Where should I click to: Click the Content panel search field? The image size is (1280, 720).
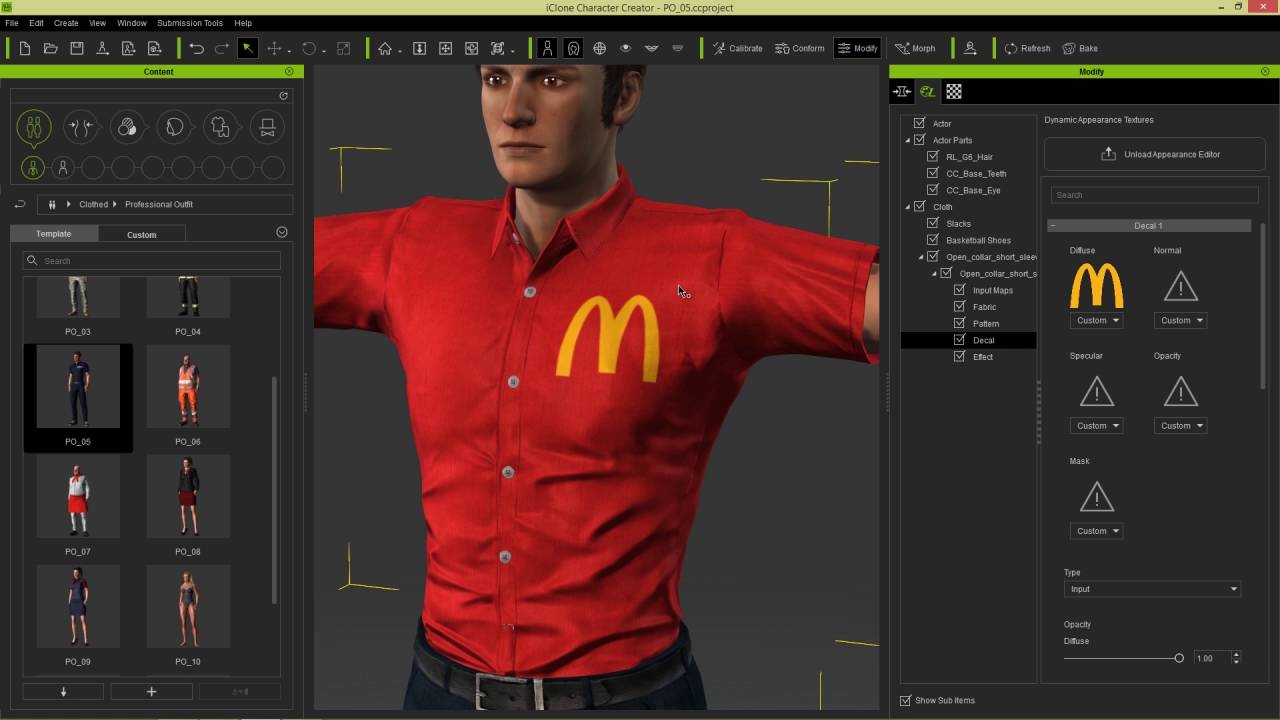(x=152, y=260)
